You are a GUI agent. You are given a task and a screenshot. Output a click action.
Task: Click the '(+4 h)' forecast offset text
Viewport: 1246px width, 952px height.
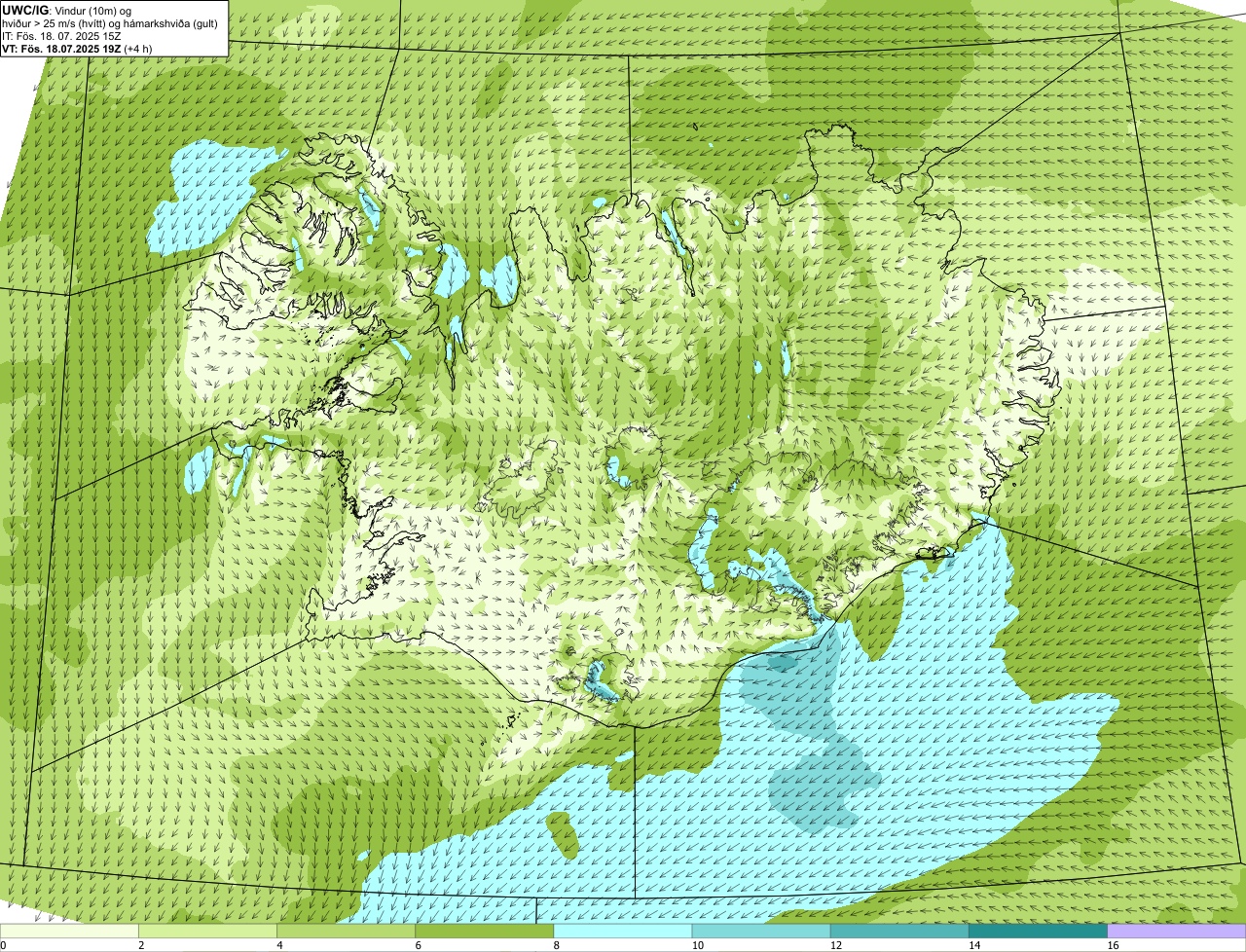pos(138,48)
